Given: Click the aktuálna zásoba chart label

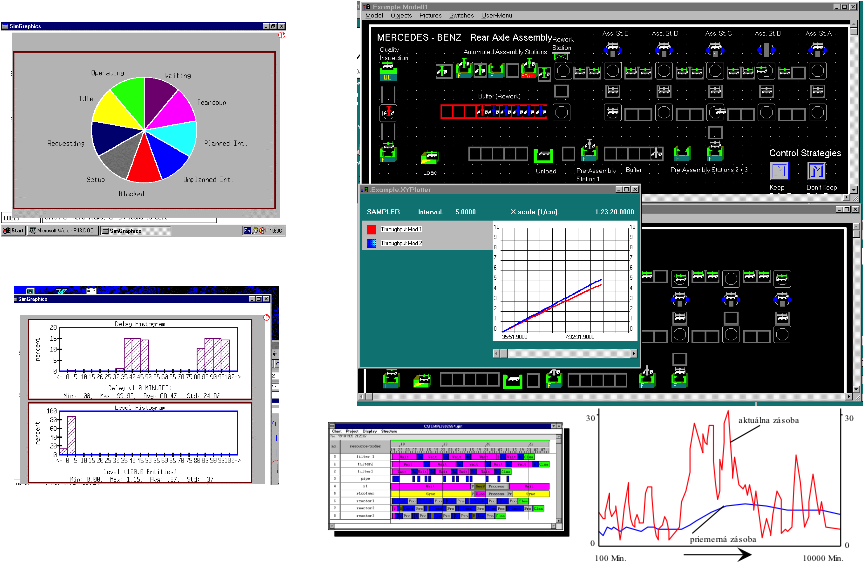Looking at the screenshot, I should (768, 420).
